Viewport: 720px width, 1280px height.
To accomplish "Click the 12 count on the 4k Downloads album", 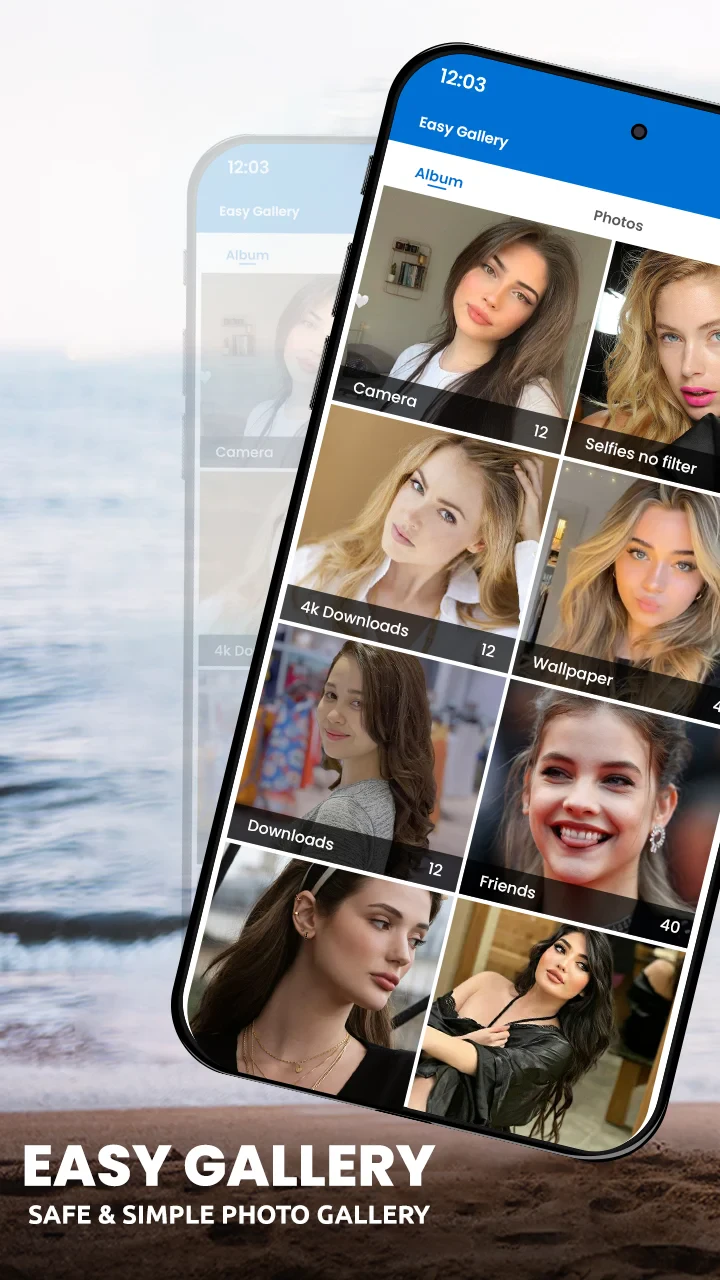I will point(487,650).
